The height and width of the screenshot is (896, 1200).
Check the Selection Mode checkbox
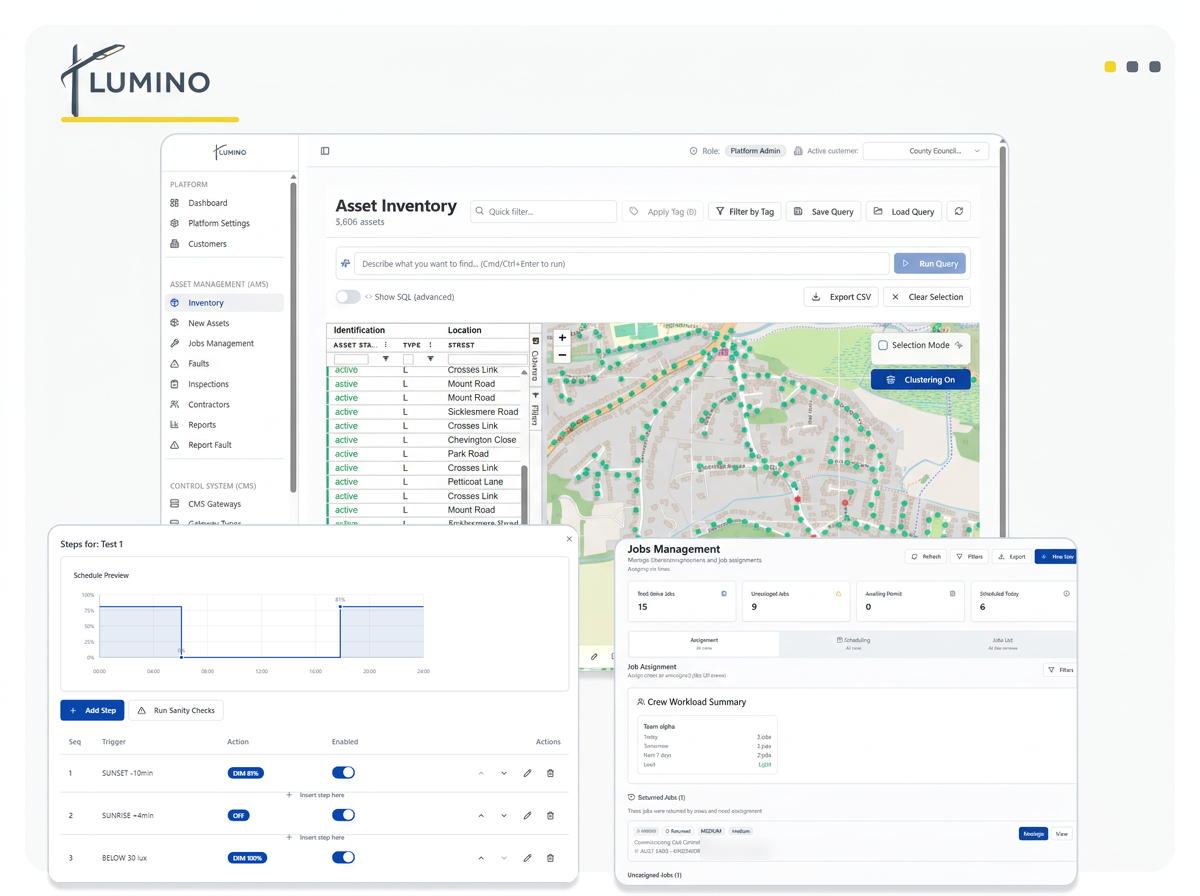[x=883, y=345]
